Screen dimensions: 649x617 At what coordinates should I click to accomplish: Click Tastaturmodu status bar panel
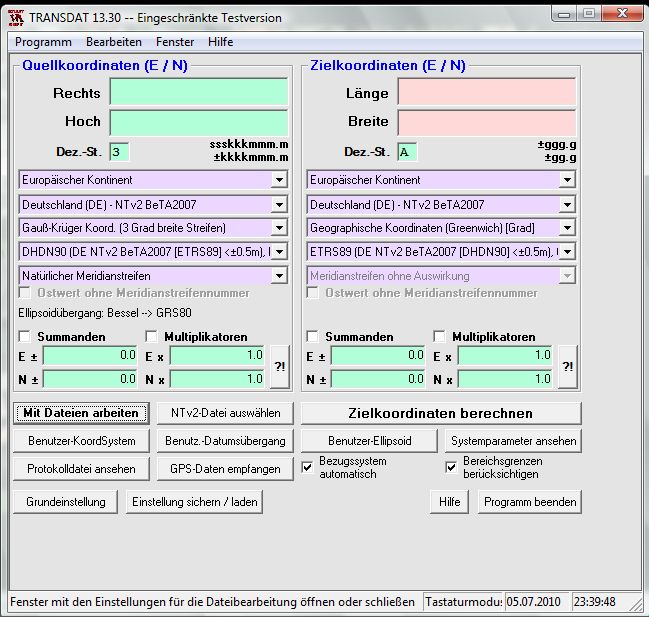[463, 601]
